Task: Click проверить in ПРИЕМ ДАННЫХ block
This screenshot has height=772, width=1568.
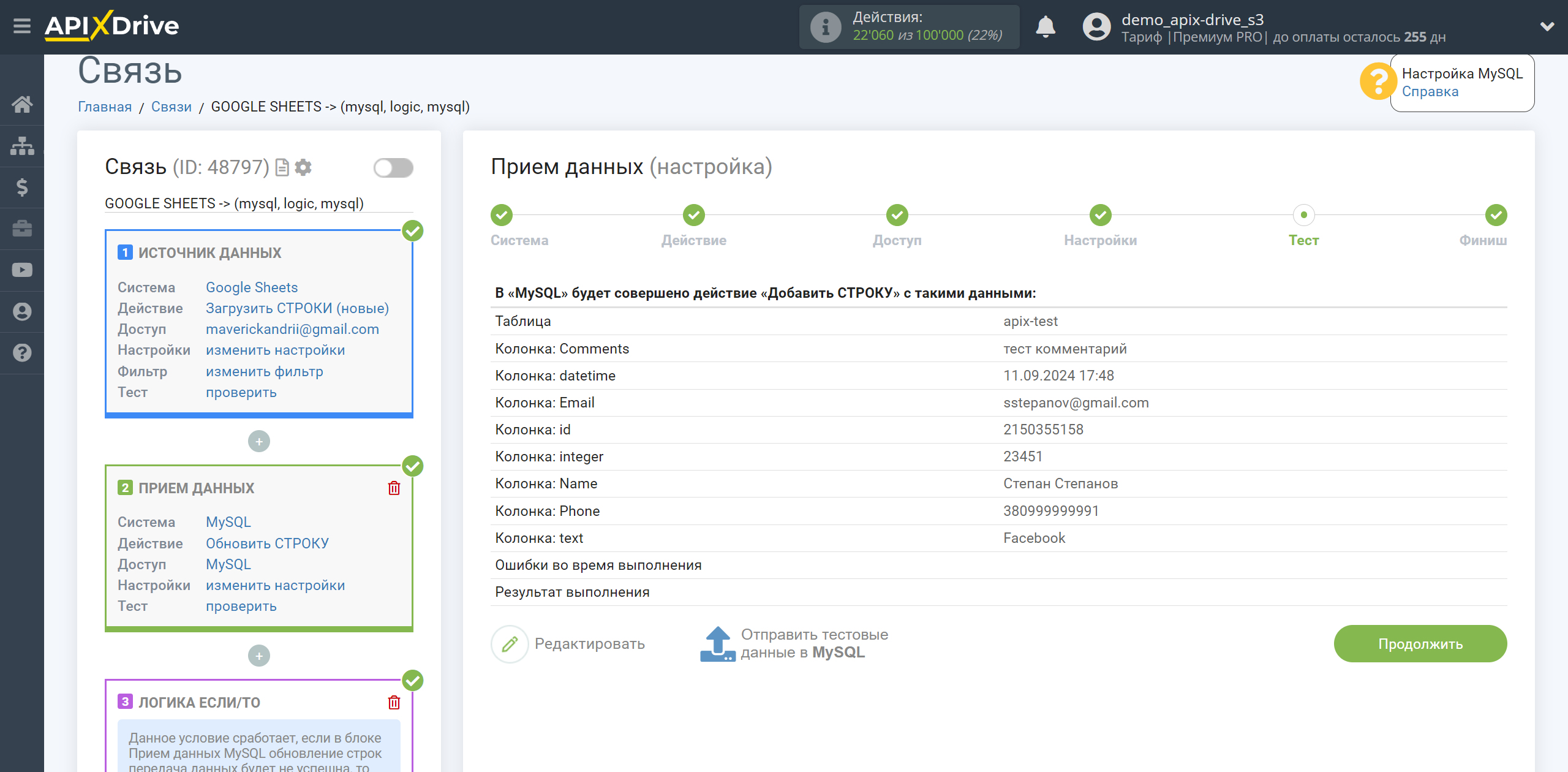Action: (241, 606)
